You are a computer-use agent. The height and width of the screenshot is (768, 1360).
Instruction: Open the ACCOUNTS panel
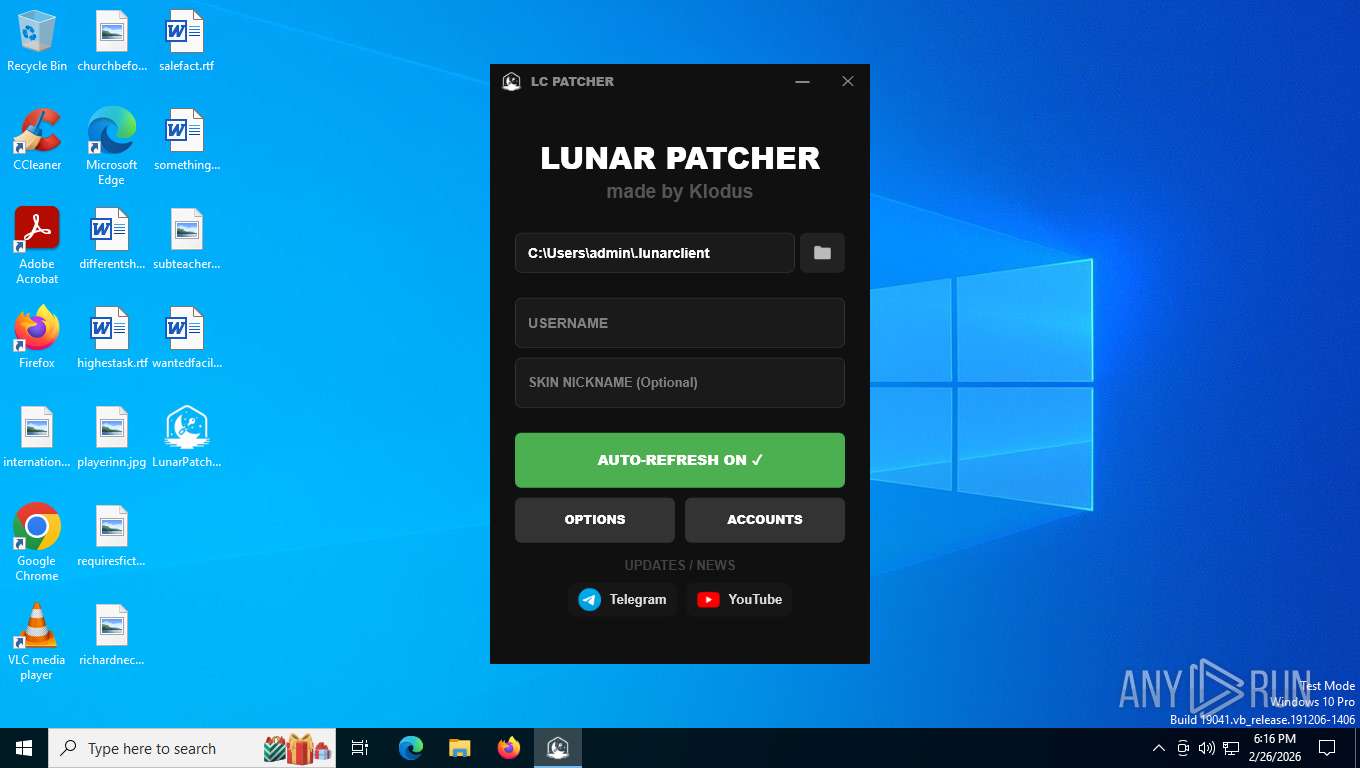[765, 520]
